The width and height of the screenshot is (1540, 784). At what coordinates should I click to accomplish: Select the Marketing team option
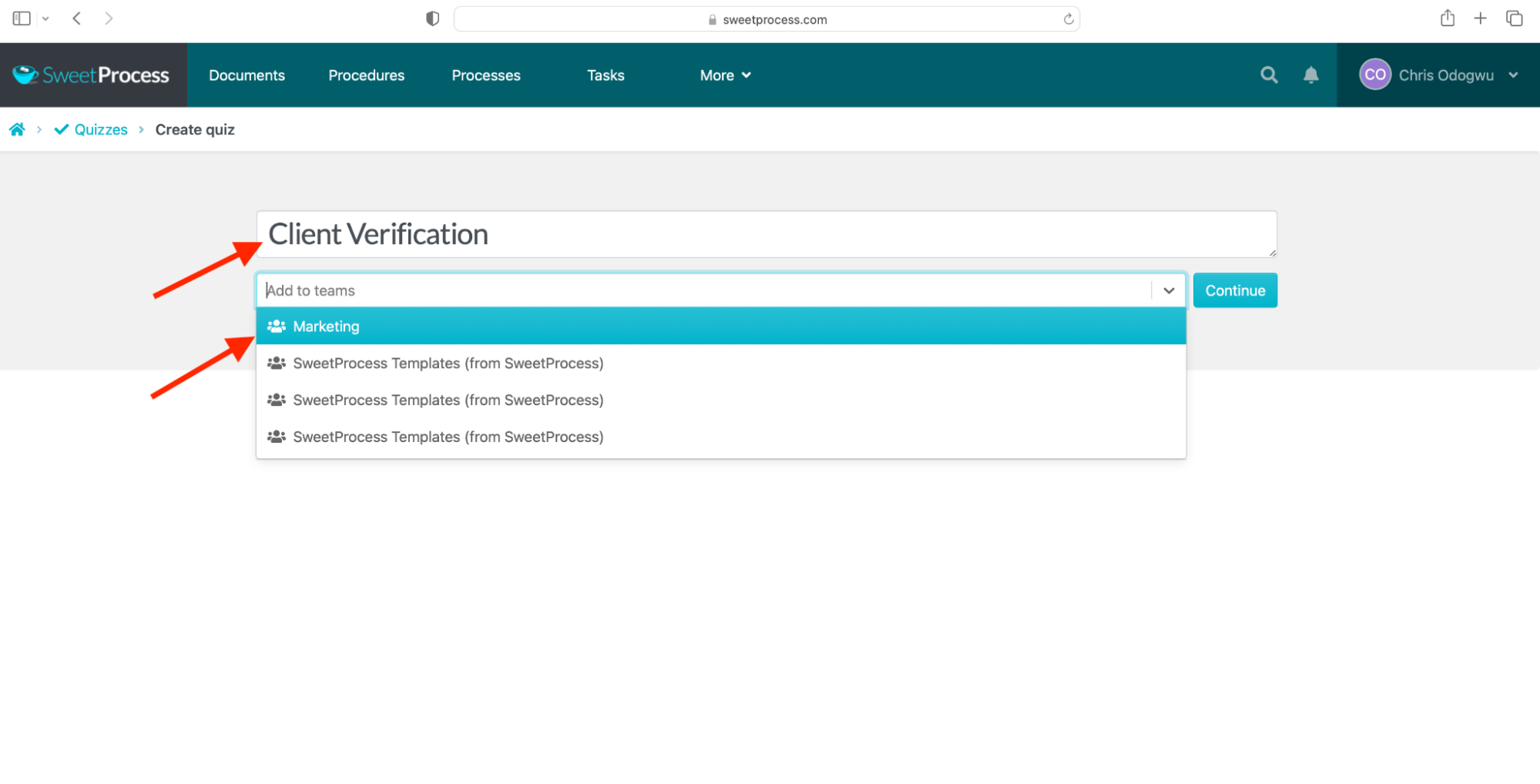click(721, 326)
